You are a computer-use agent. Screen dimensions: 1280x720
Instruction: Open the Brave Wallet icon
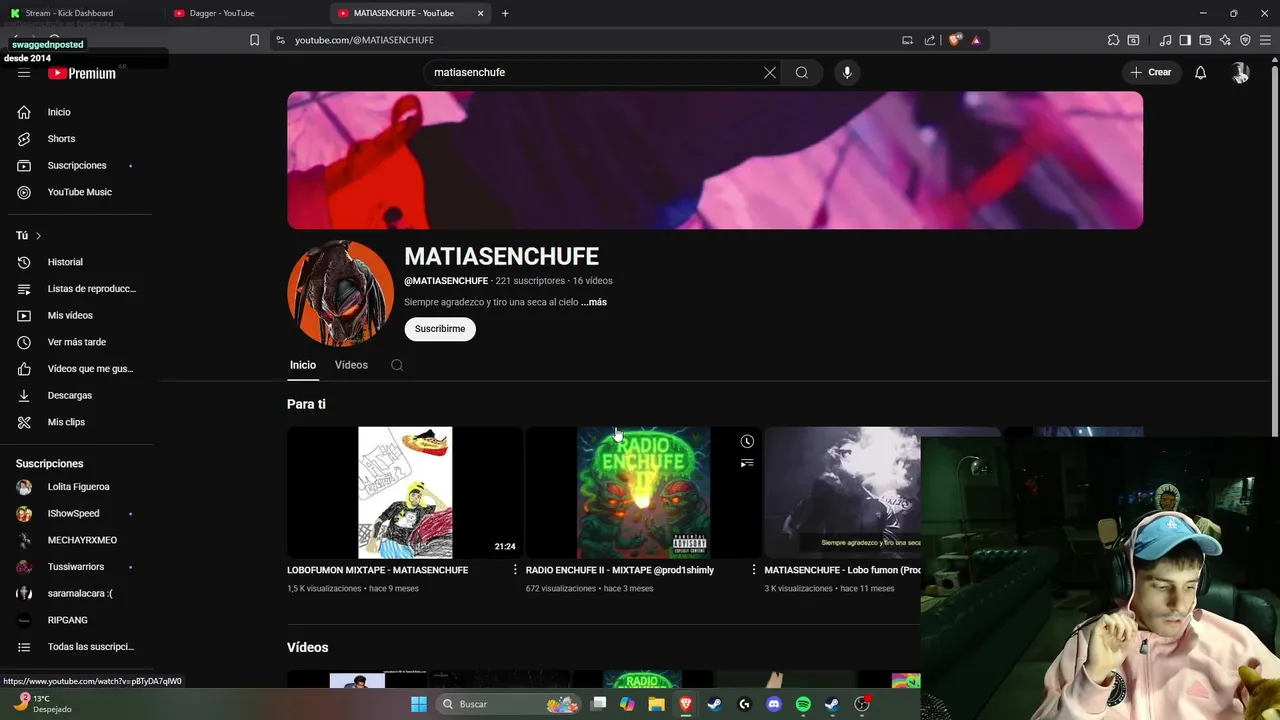[x=1205, y=40]
